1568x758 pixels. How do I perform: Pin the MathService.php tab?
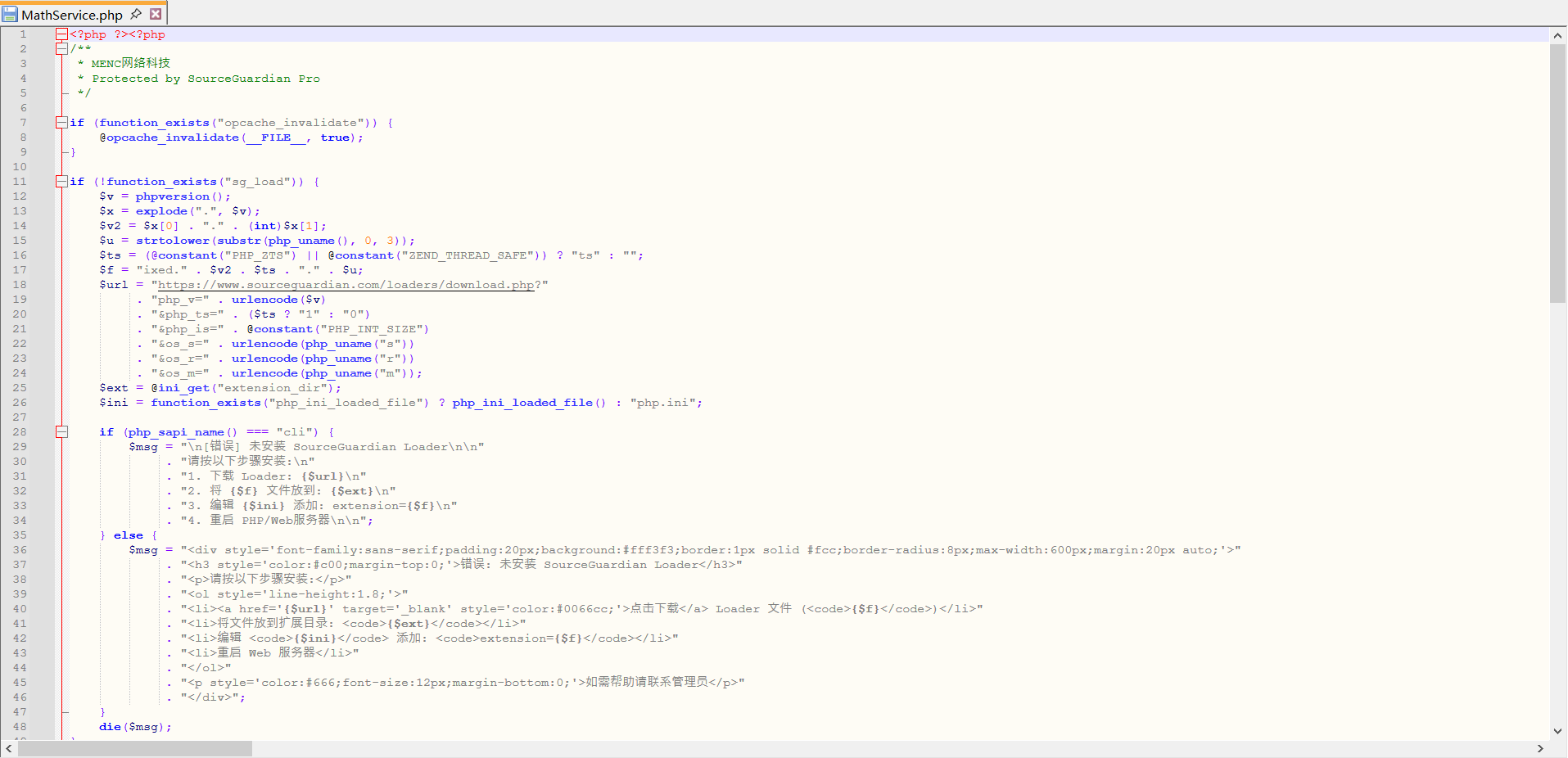click(136, 14)
